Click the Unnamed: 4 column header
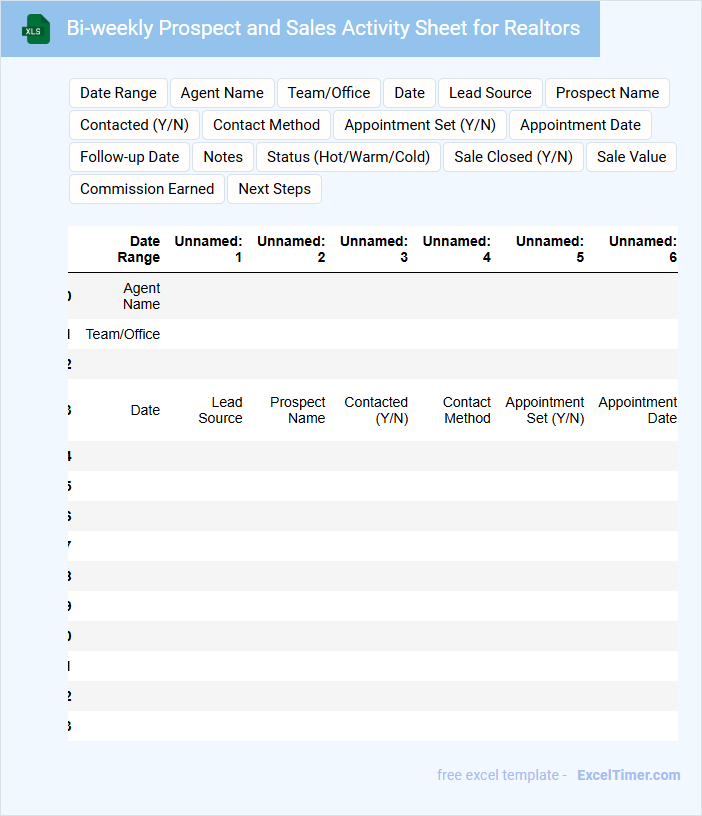 (456, 249)
